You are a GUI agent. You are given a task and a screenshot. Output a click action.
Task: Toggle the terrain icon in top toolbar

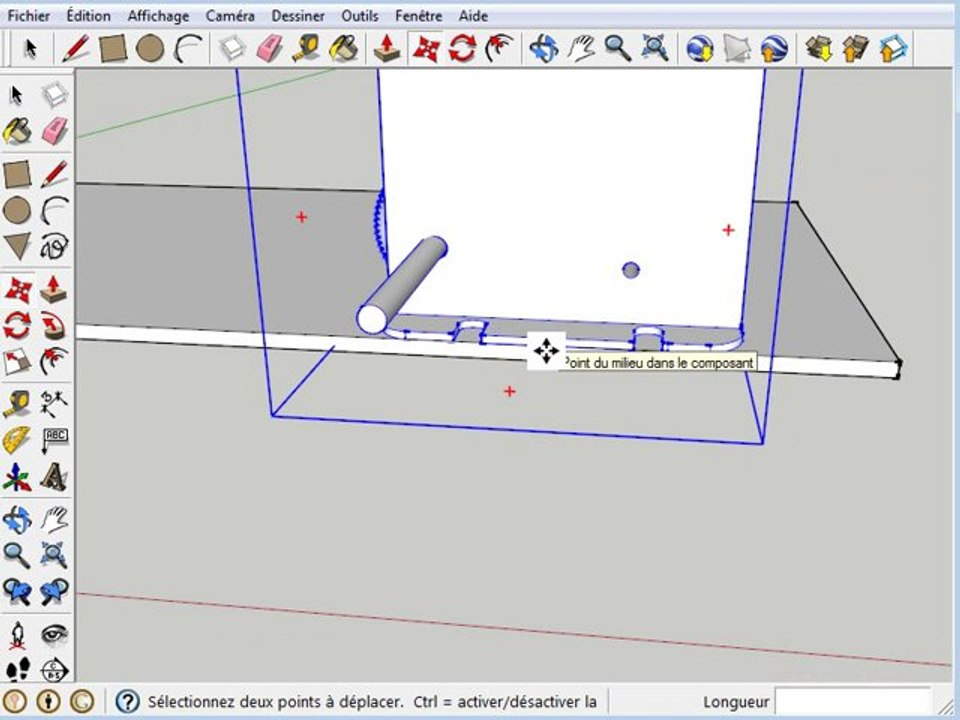coord(737,48)
